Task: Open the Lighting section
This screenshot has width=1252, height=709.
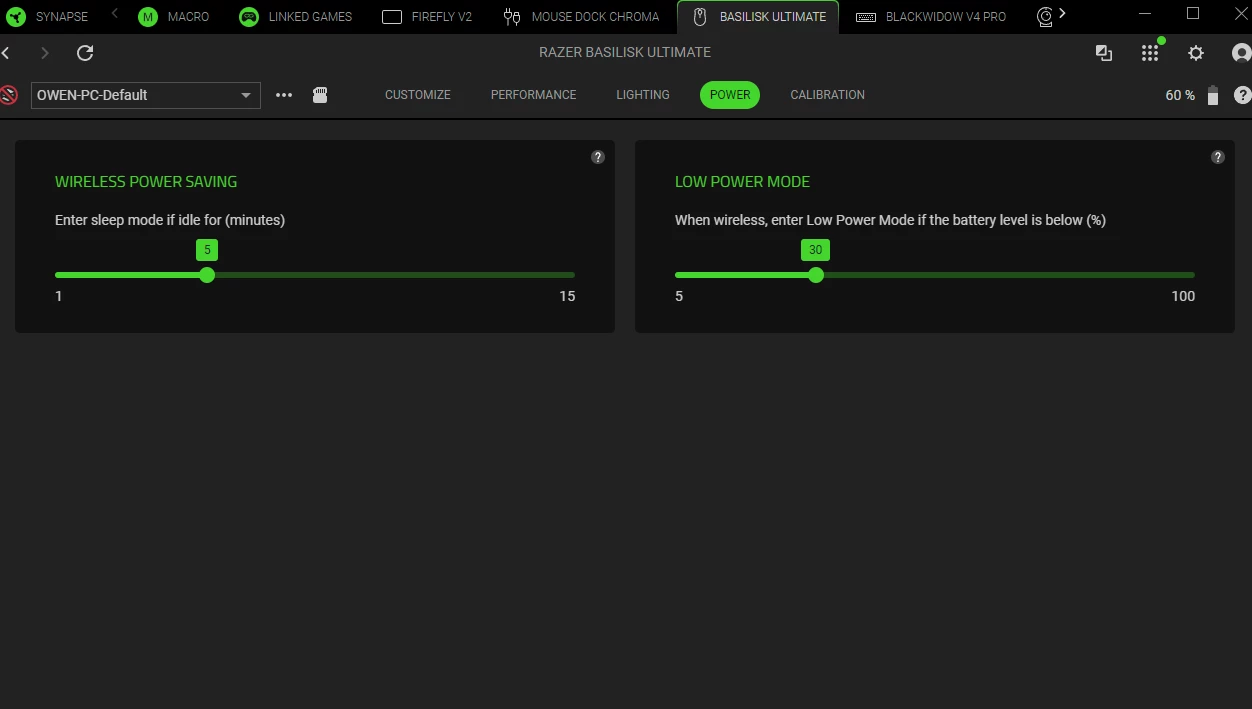Action: coord(643,95)
